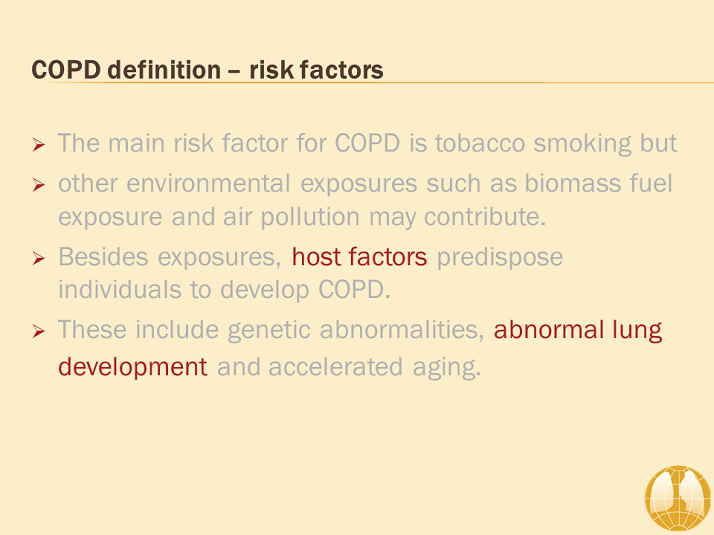The width and height of the screenshot is (714, 535).
Task: Click the first red arrow bullet
Action: pyautogui.click(x=39, y=145)
